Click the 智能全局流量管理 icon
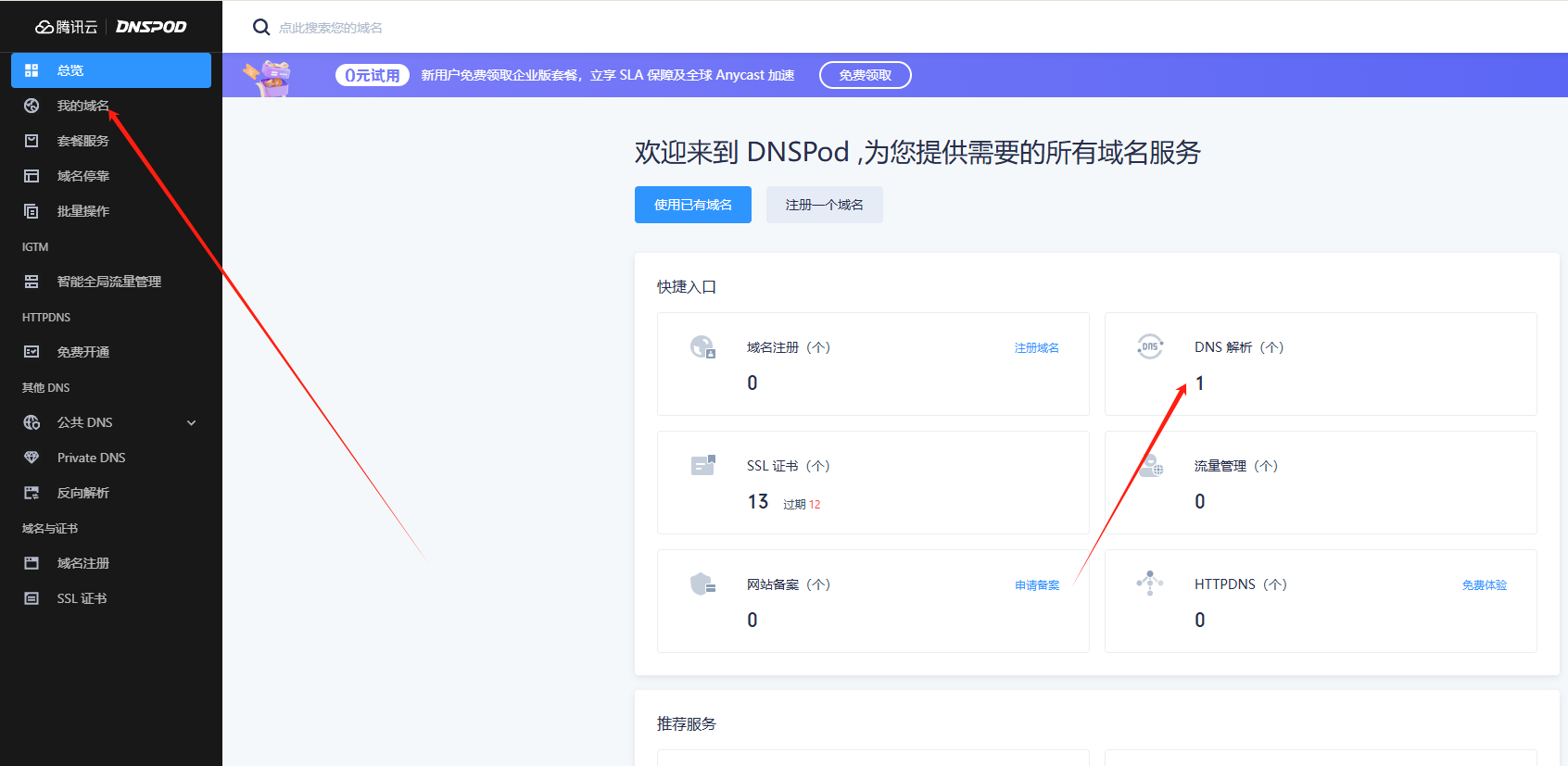The image size is (1568, 766). pos(32,282)
